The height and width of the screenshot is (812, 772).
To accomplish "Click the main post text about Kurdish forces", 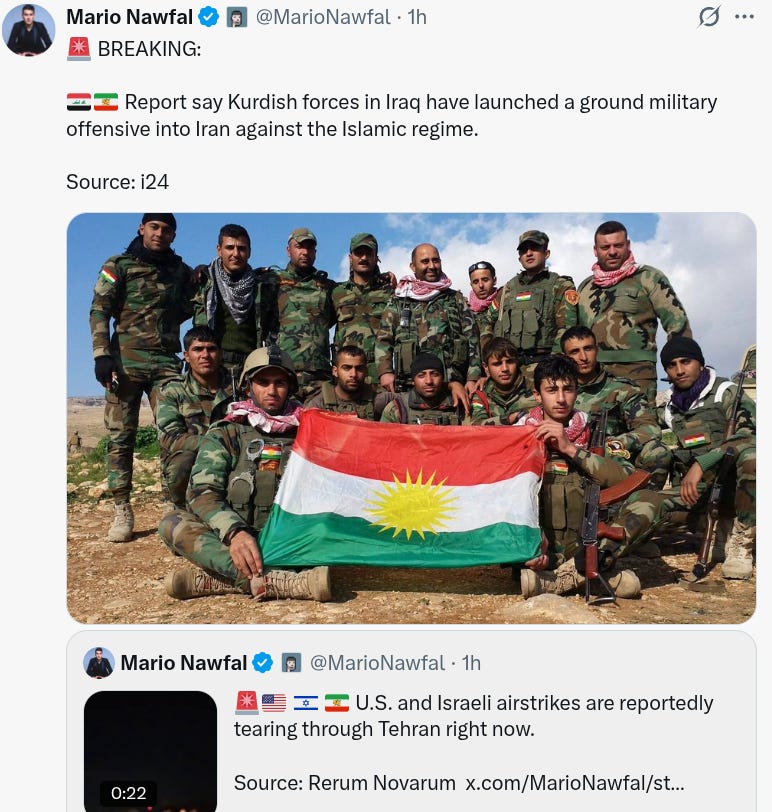I will [x=391, y=115].
